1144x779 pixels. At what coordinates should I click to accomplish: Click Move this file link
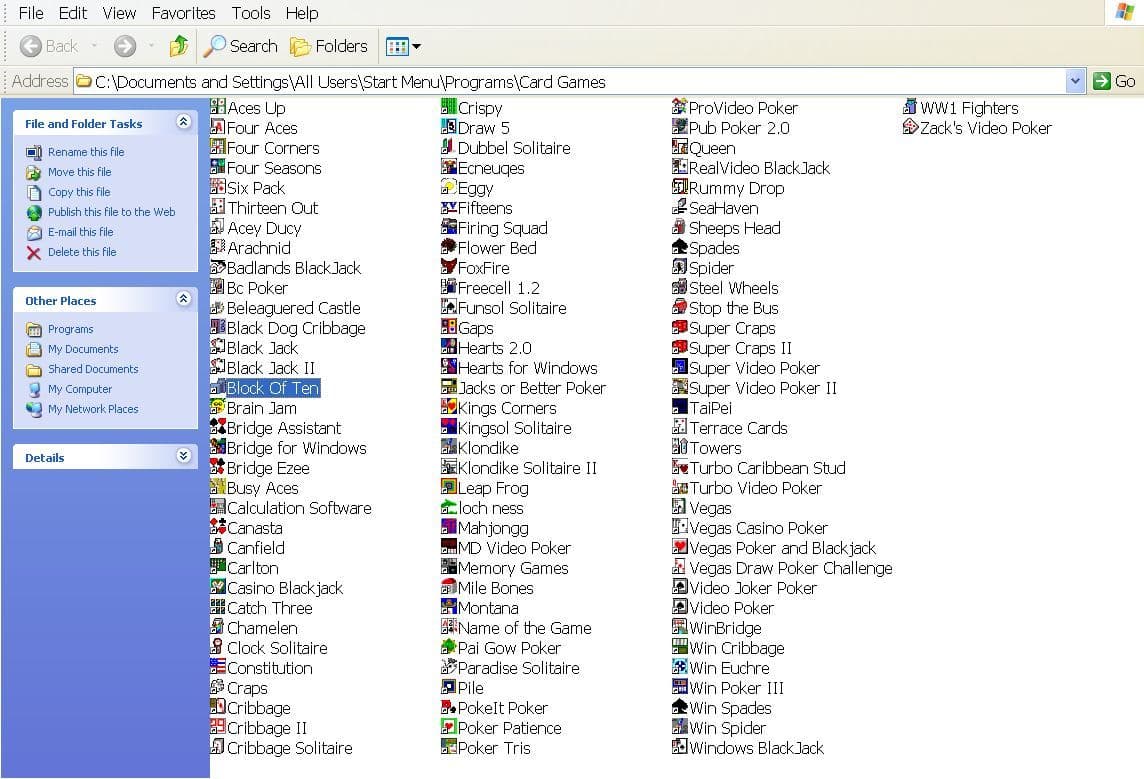click(x=80, y=172)
